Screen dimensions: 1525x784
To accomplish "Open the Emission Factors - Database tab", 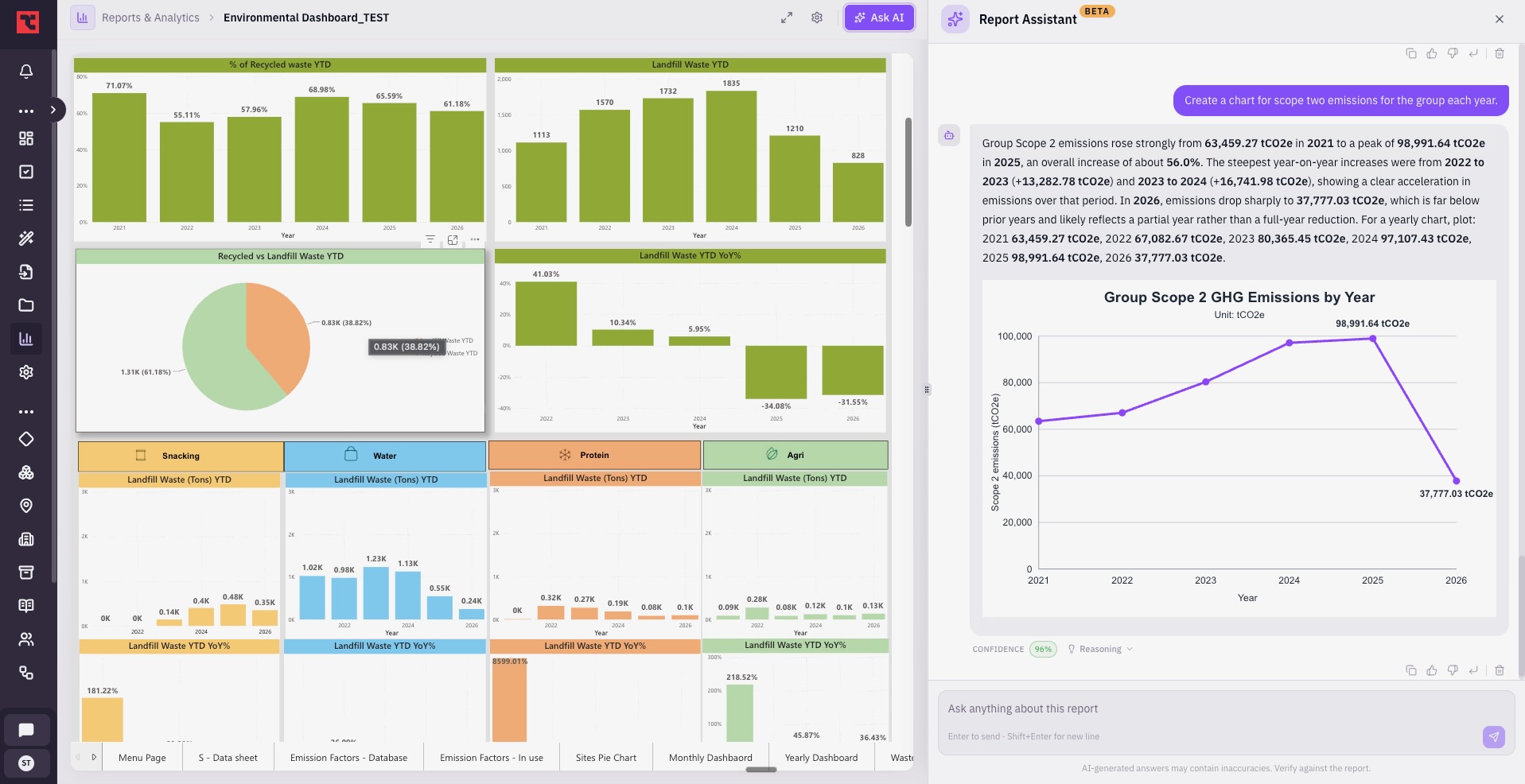I will tap(348, 758).
